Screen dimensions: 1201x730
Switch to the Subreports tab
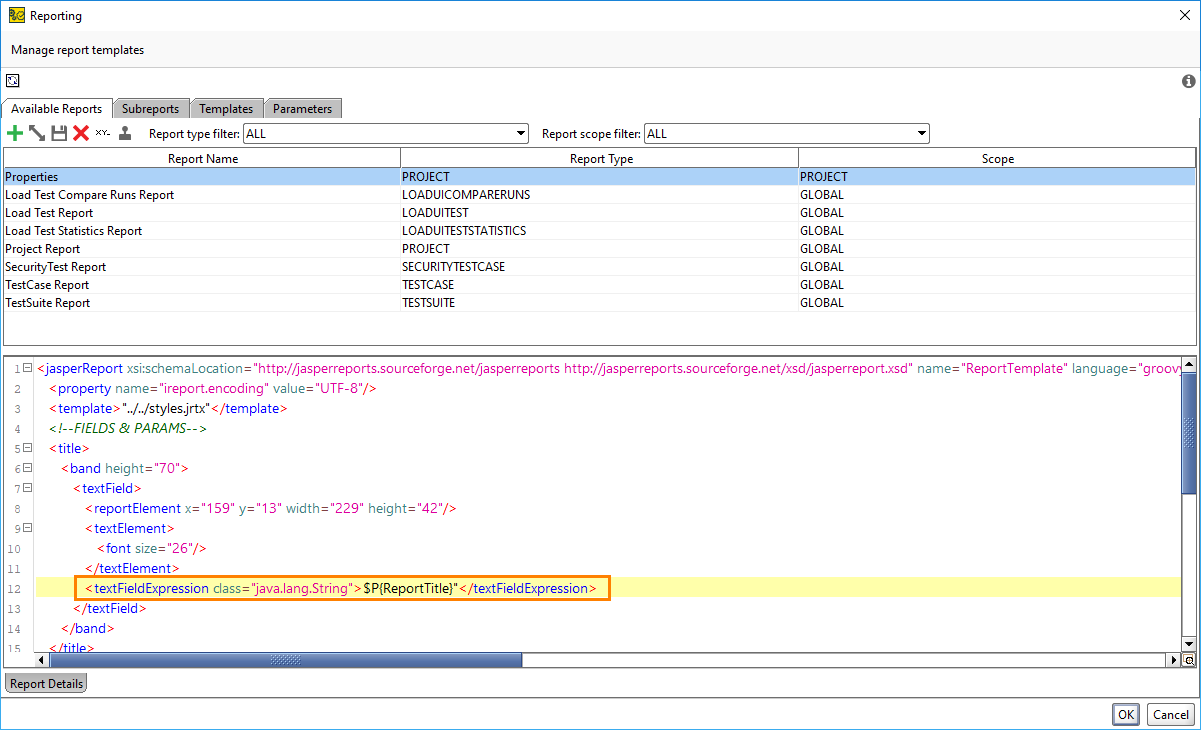150,108
